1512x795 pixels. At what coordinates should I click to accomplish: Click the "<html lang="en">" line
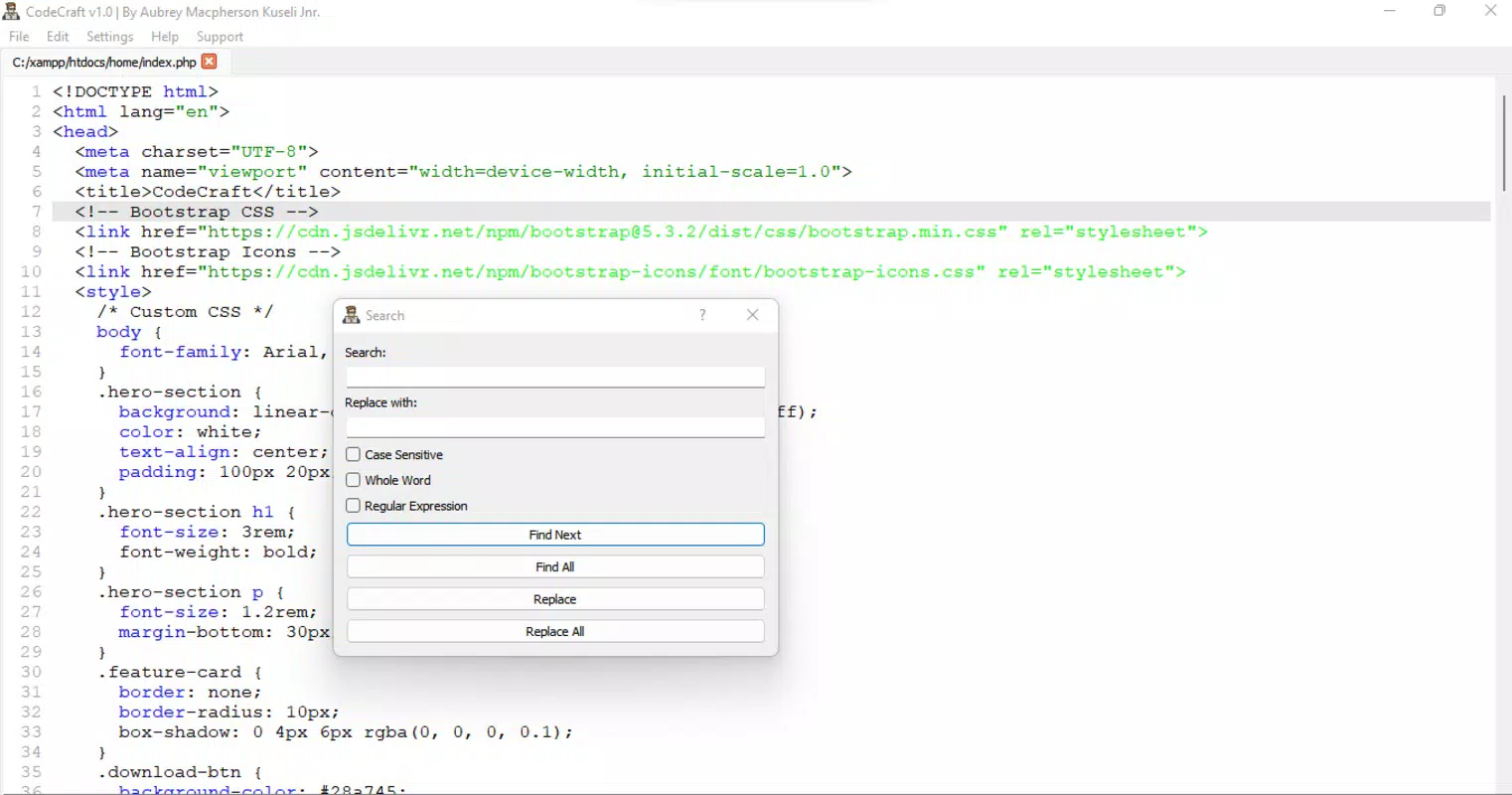141,112
